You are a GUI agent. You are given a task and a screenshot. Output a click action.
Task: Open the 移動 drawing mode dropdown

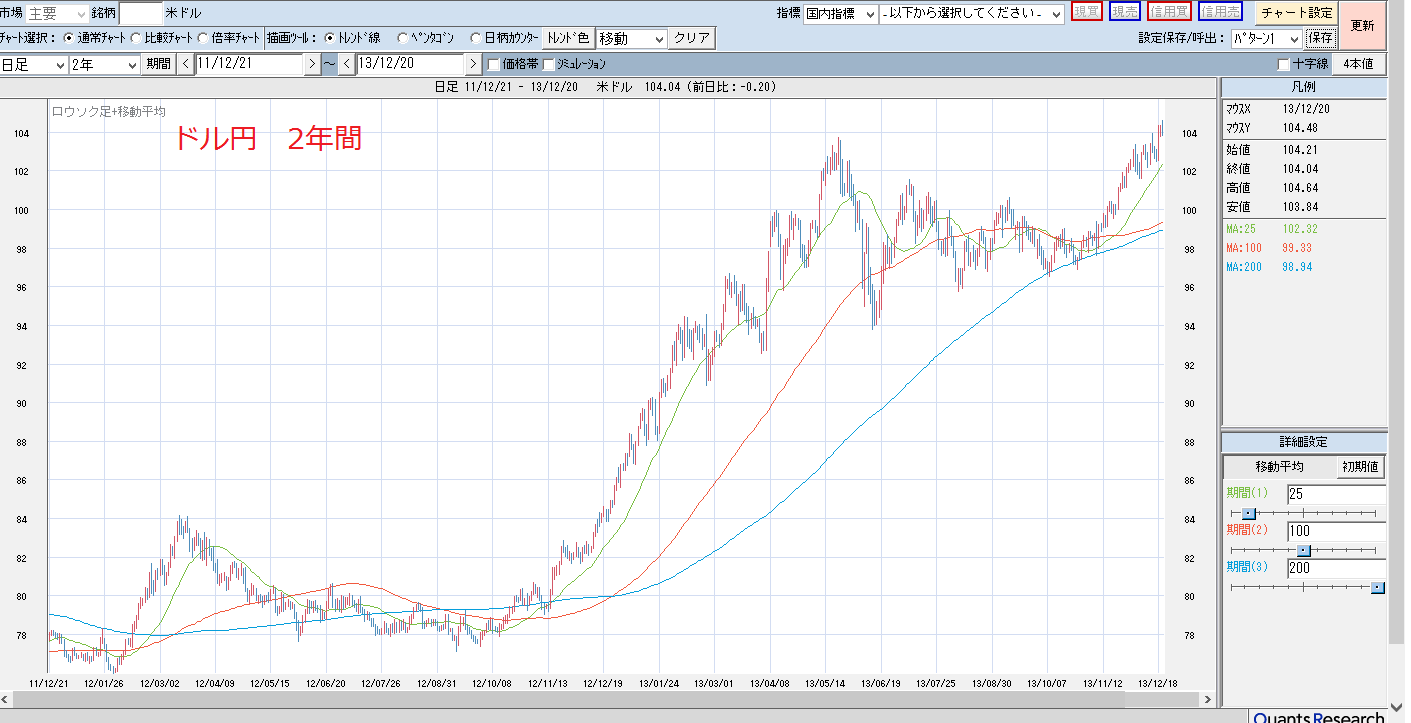click(631, 39)
